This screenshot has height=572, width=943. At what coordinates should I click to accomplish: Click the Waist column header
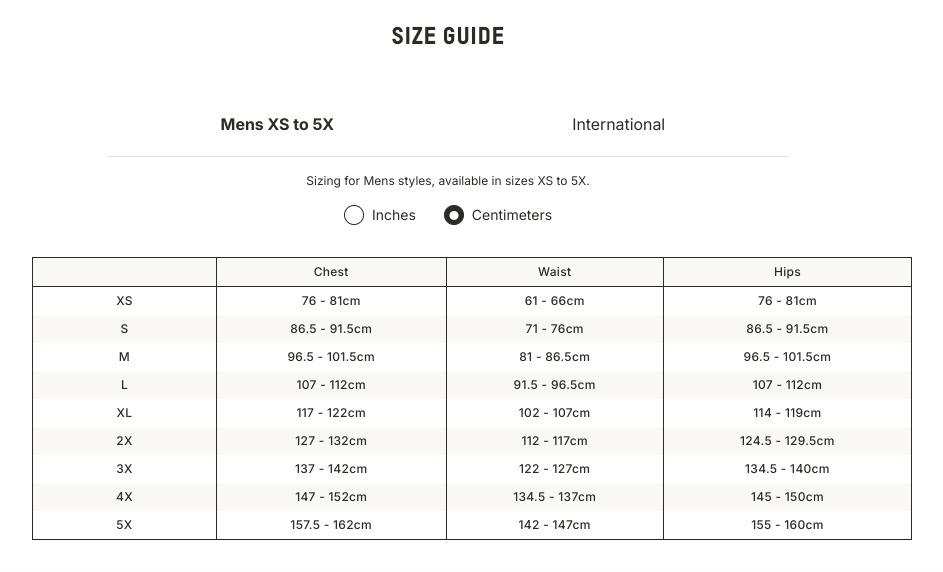pyautogui.click(x=554, y=272)
